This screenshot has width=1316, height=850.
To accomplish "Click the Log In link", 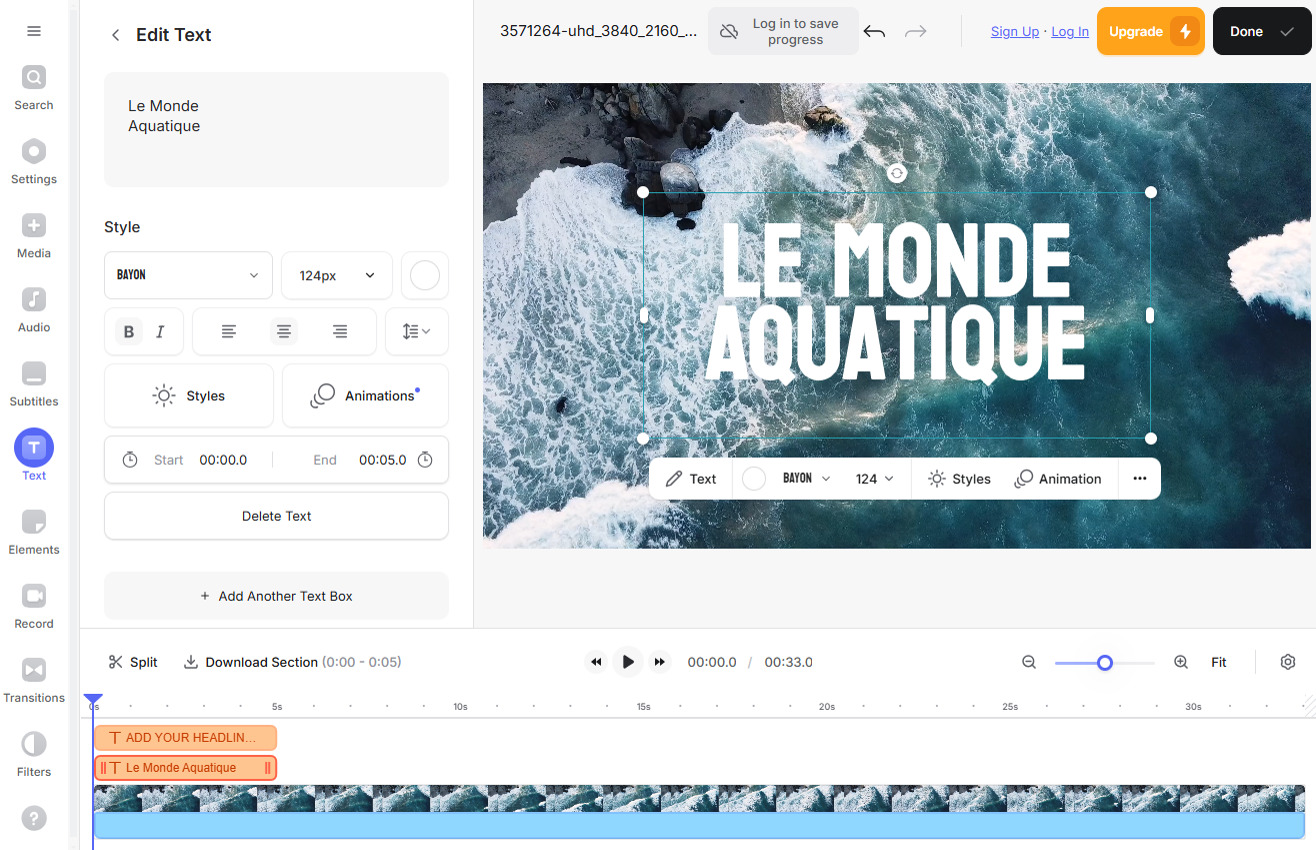I will point(1069,31).
